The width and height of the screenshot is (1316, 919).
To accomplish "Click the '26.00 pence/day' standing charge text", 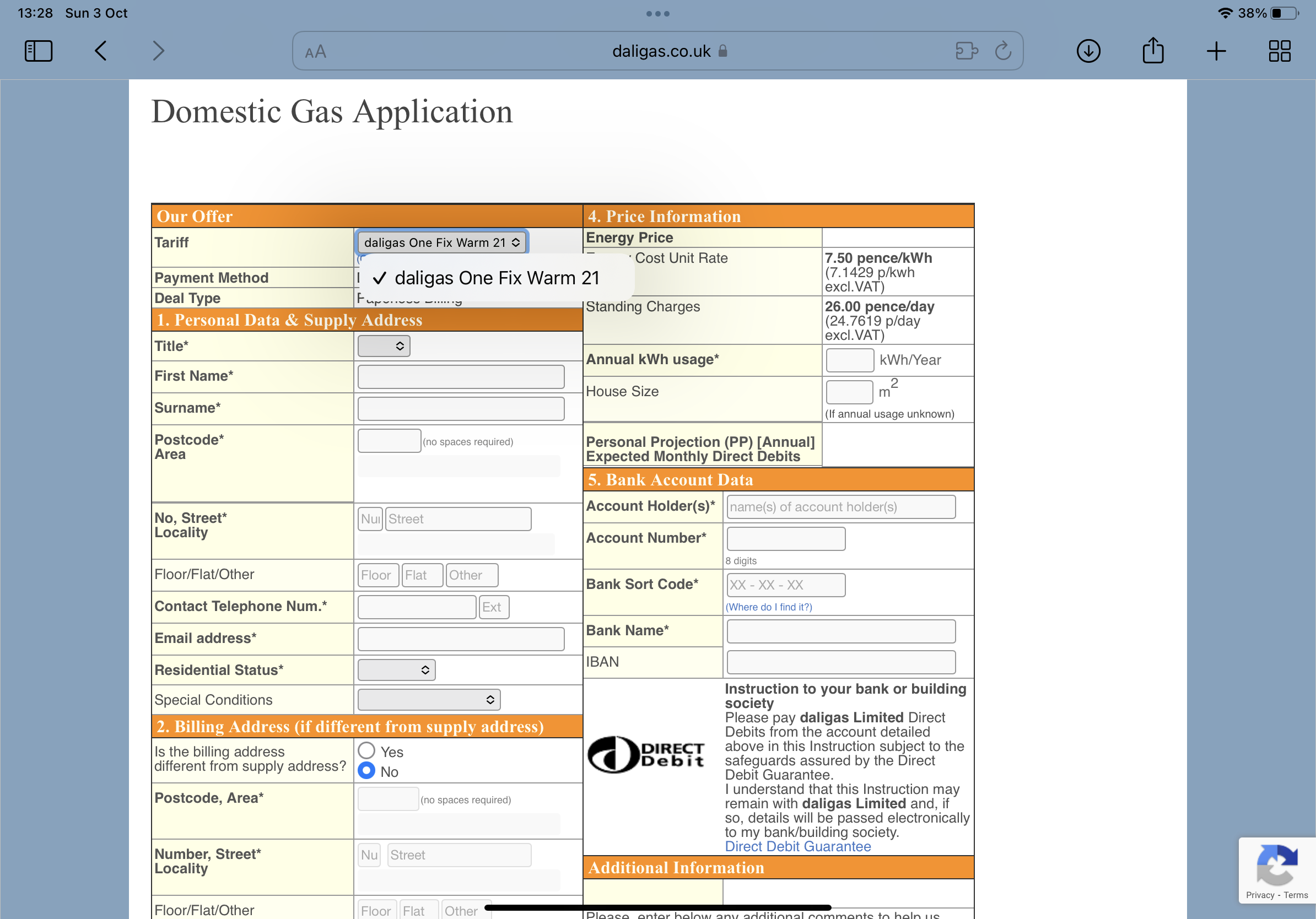I will coord(879,306).
